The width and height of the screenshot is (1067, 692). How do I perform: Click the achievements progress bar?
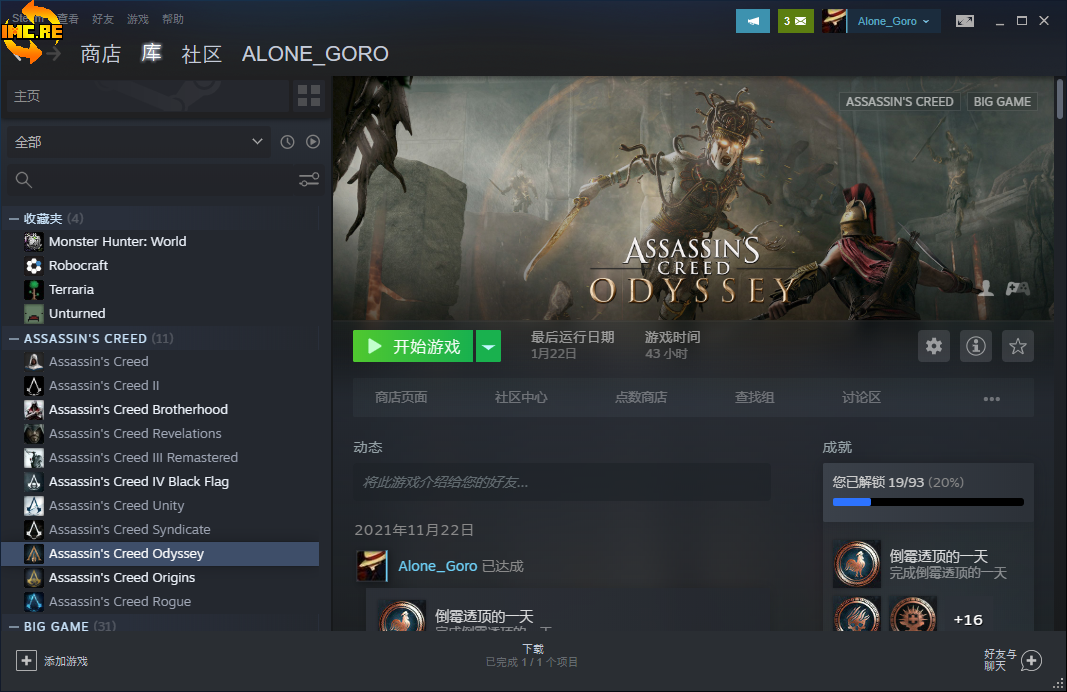point(927,501)
